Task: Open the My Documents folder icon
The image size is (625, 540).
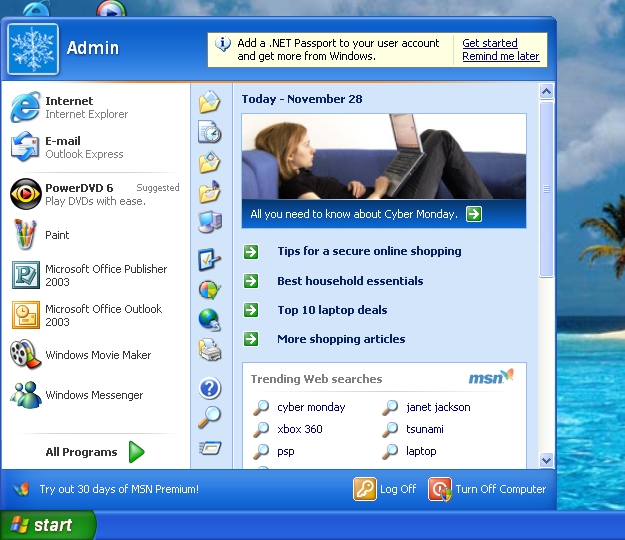Action: pyautogui.click(x=210, y=102)
